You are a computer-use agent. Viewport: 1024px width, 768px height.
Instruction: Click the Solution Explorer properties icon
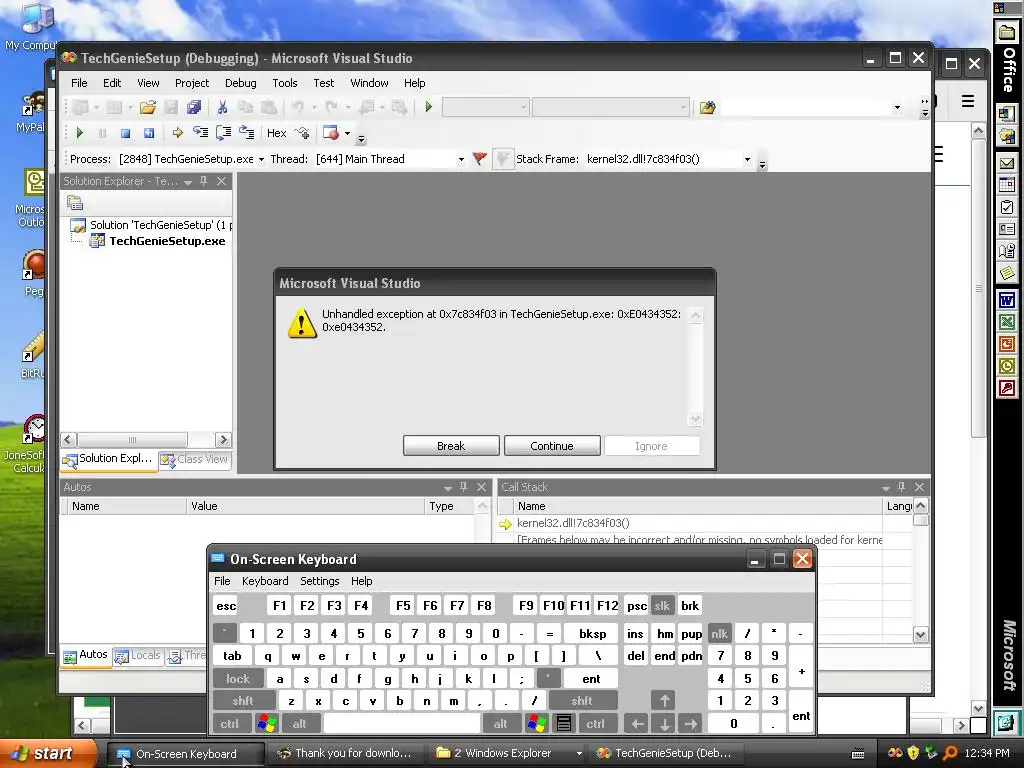[74, 203]
